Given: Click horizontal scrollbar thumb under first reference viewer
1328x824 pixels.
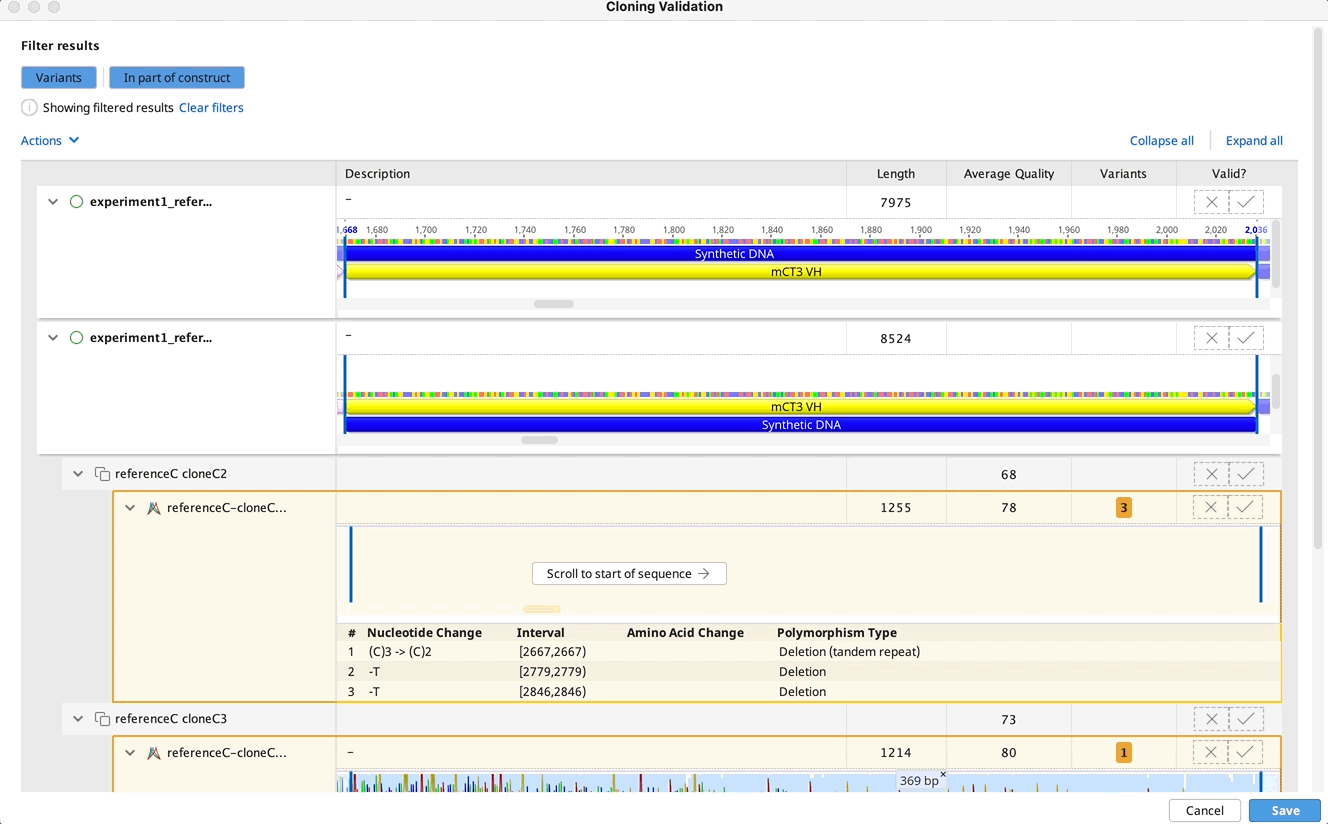Looking at the screenshot, I should click(x=554, y=304).
